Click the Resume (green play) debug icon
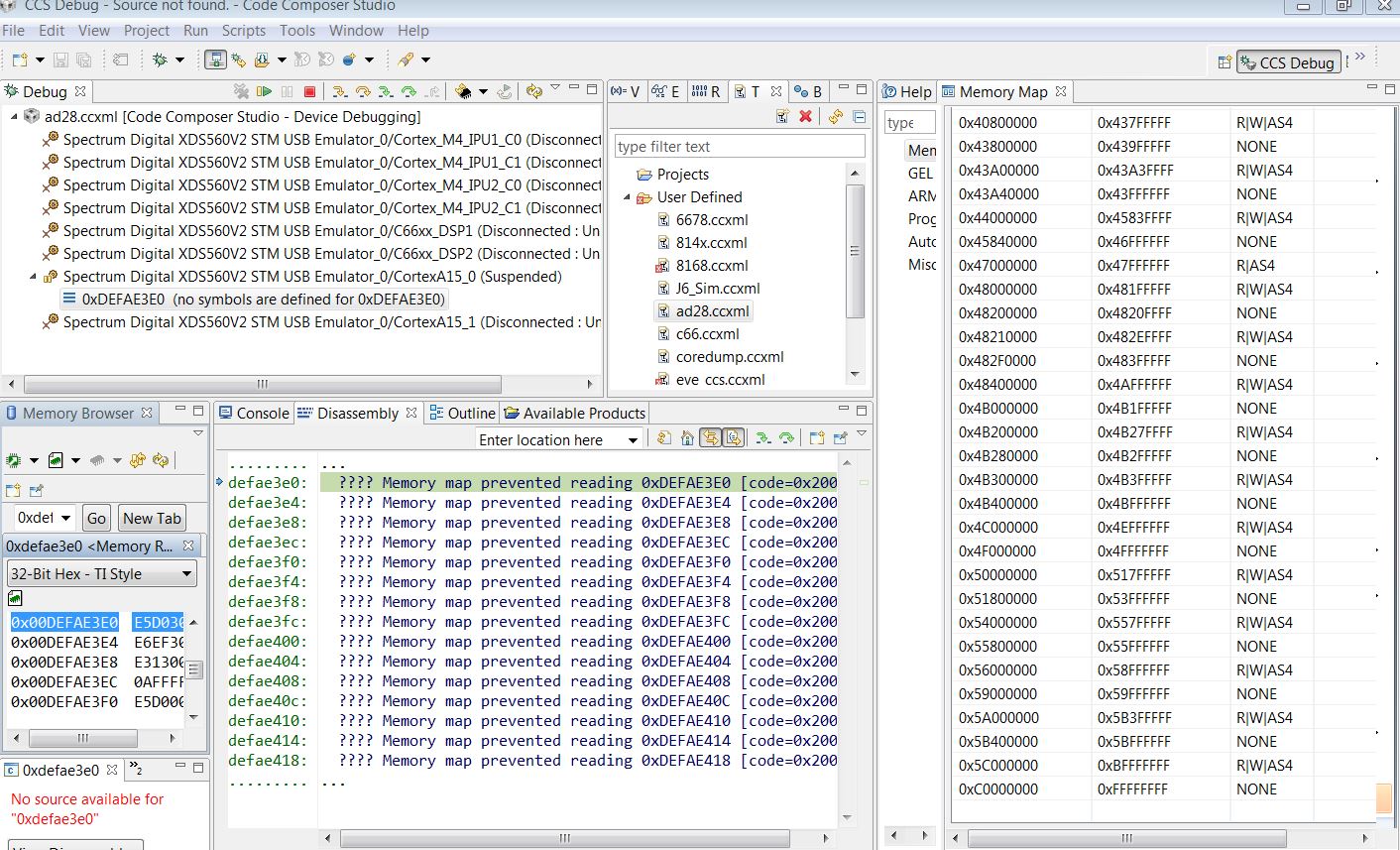This screenshot has width=1400, height=850. coord(265,91)
